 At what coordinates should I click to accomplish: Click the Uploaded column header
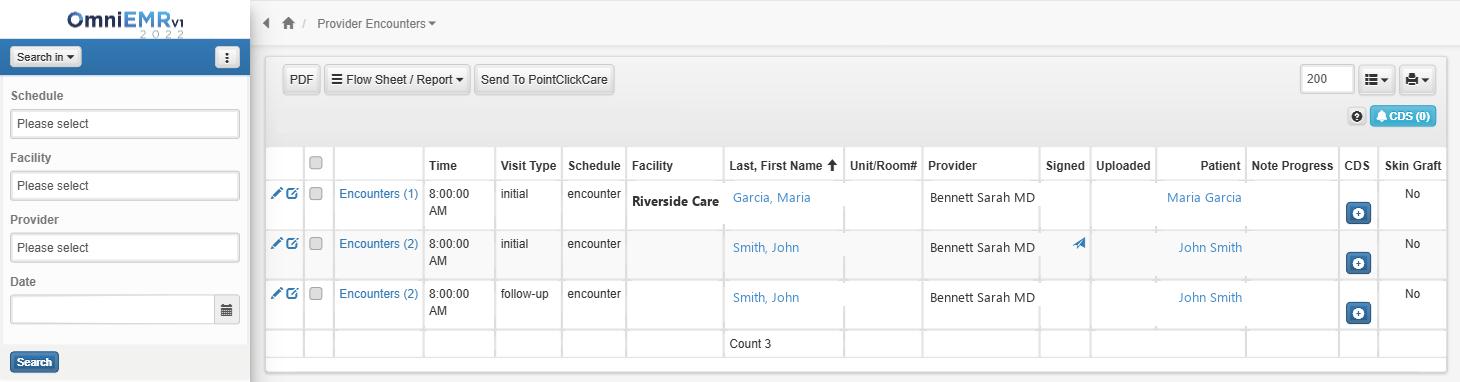point(1123,165)
